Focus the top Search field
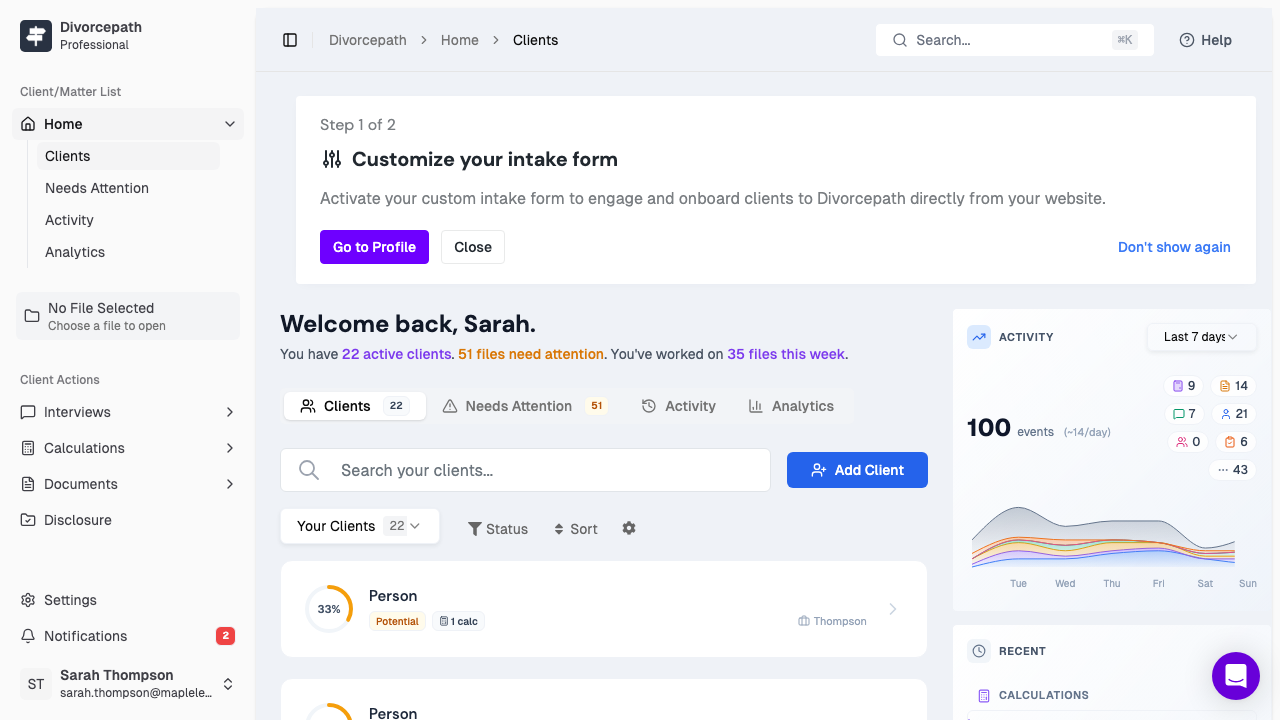The image size is (1280, 720). [x=1014, y=40]
